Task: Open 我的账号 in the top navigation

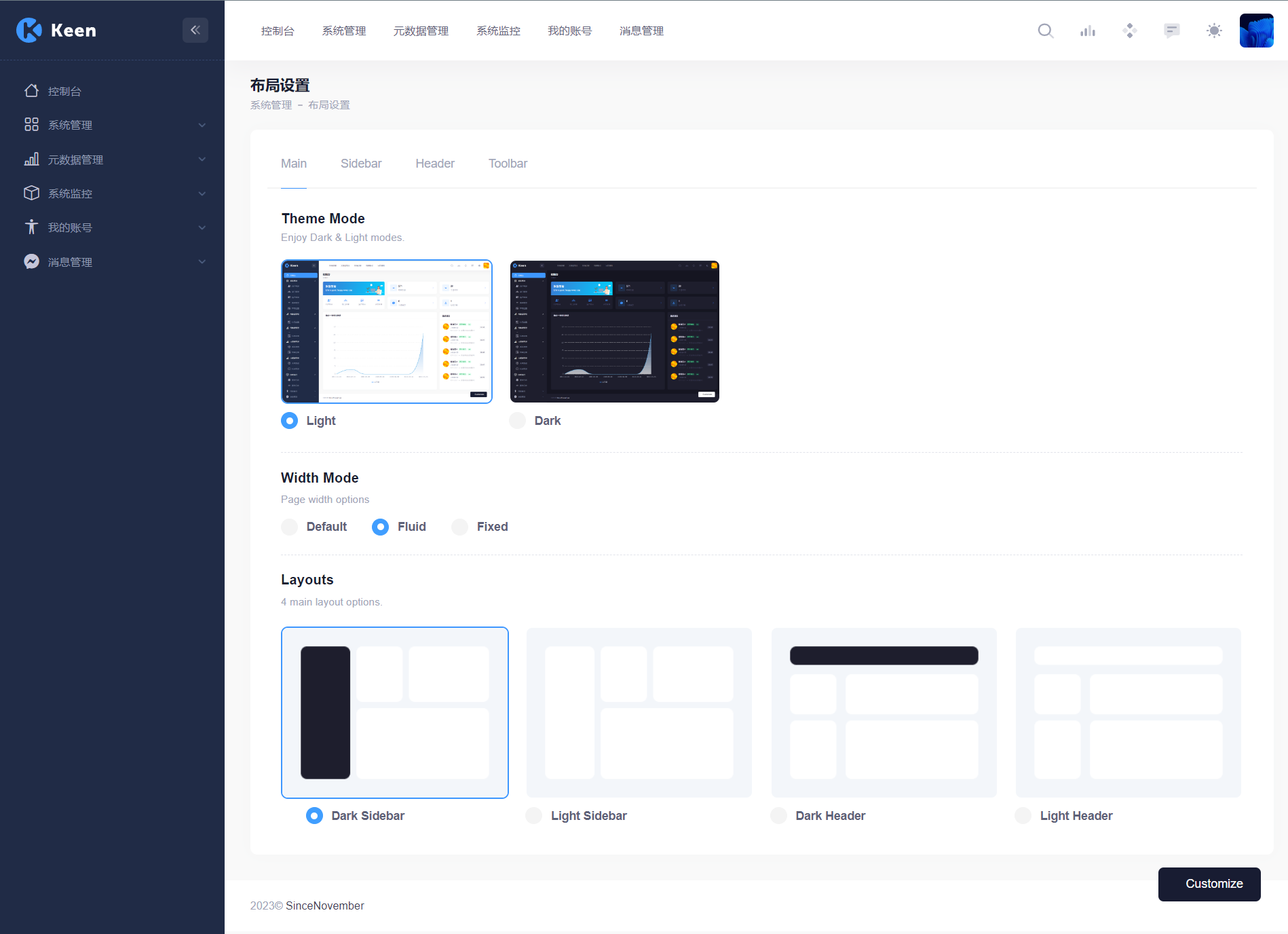Action: point(570,31)
